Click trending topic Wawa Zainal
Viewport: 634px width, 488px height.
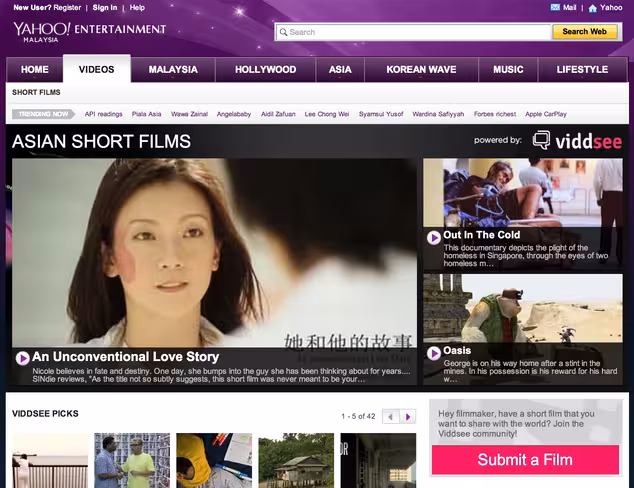189,114
